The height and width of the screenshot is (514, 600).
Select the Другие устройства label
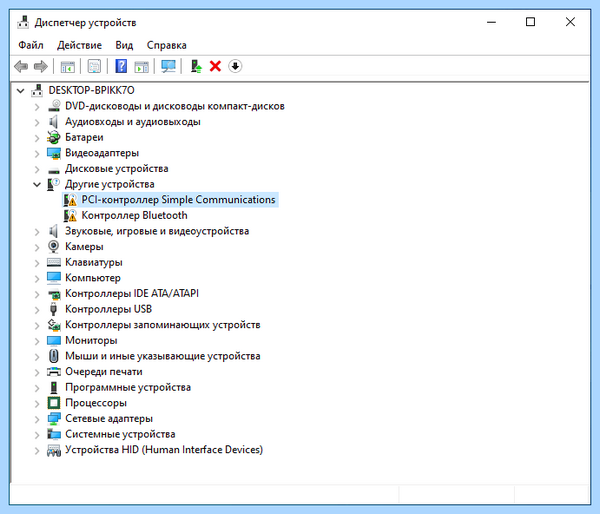(109, 184)
